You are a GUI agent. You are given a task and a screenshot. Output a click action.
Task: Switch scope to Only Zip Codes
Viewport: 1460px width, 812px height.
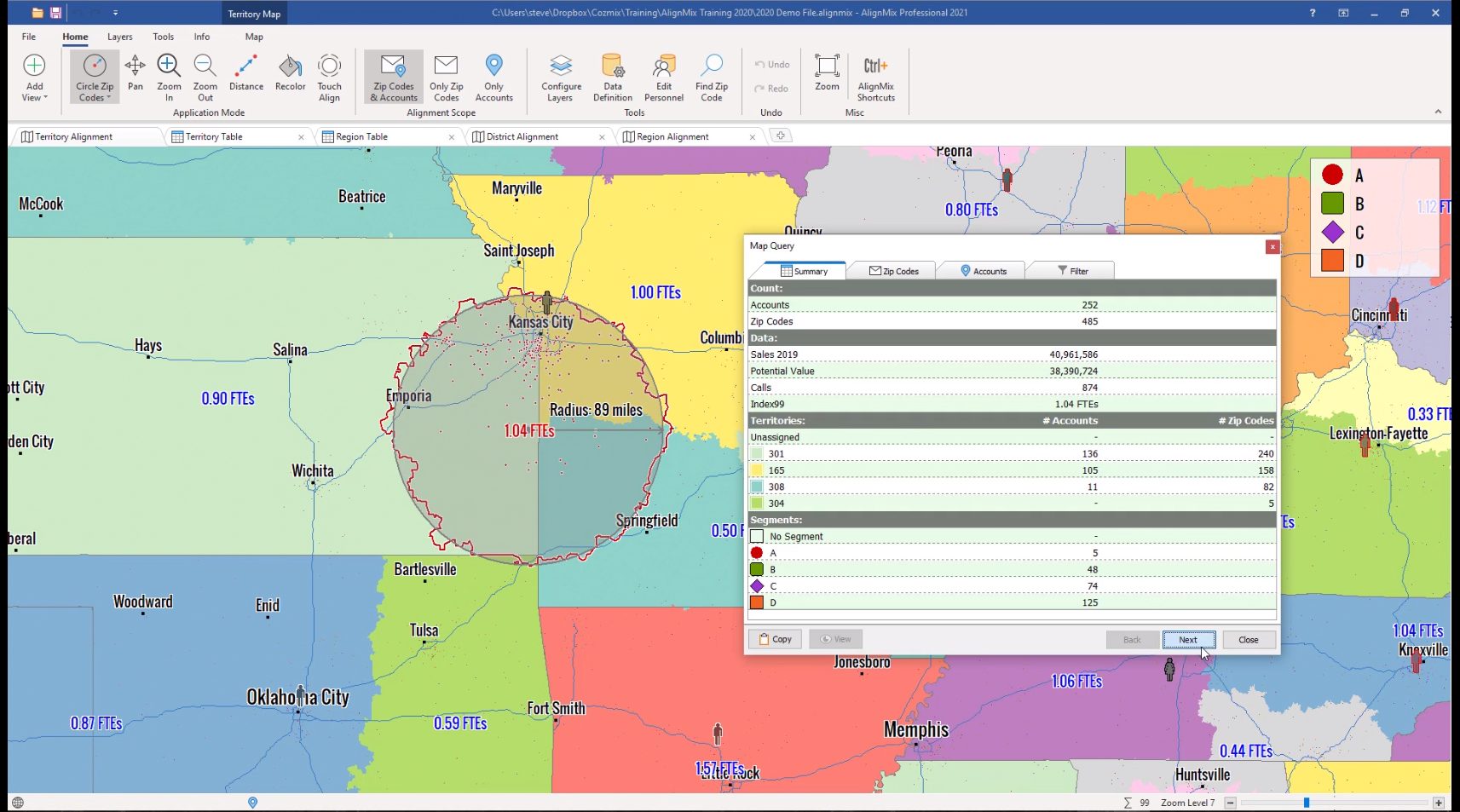[x=446, y=78]
